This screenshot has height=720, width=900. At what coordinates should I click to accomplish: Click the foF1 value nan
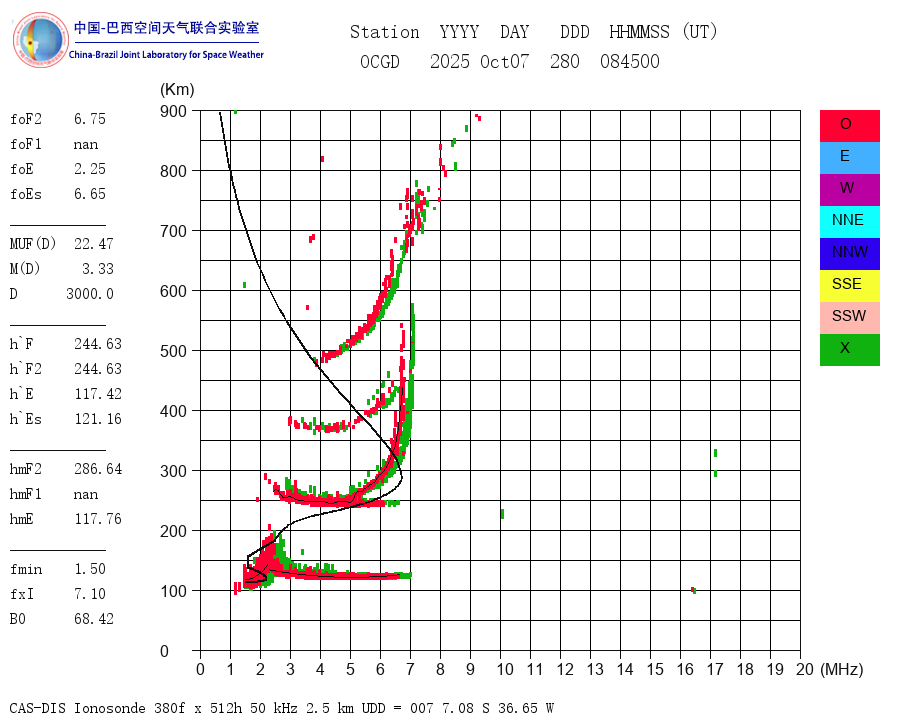click(x=86, y=144)
